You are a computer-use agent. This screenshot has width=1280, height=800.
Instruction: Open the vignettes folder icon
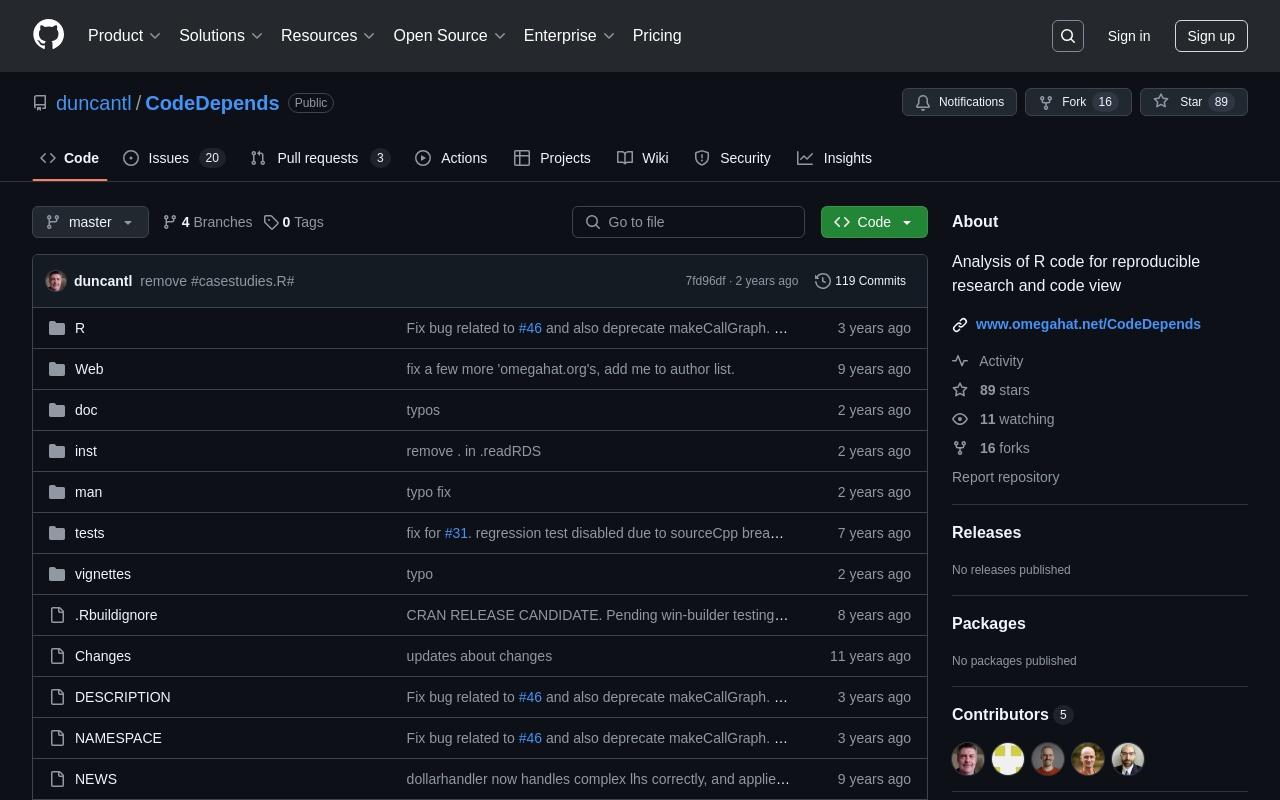click(x=57, y=574)
